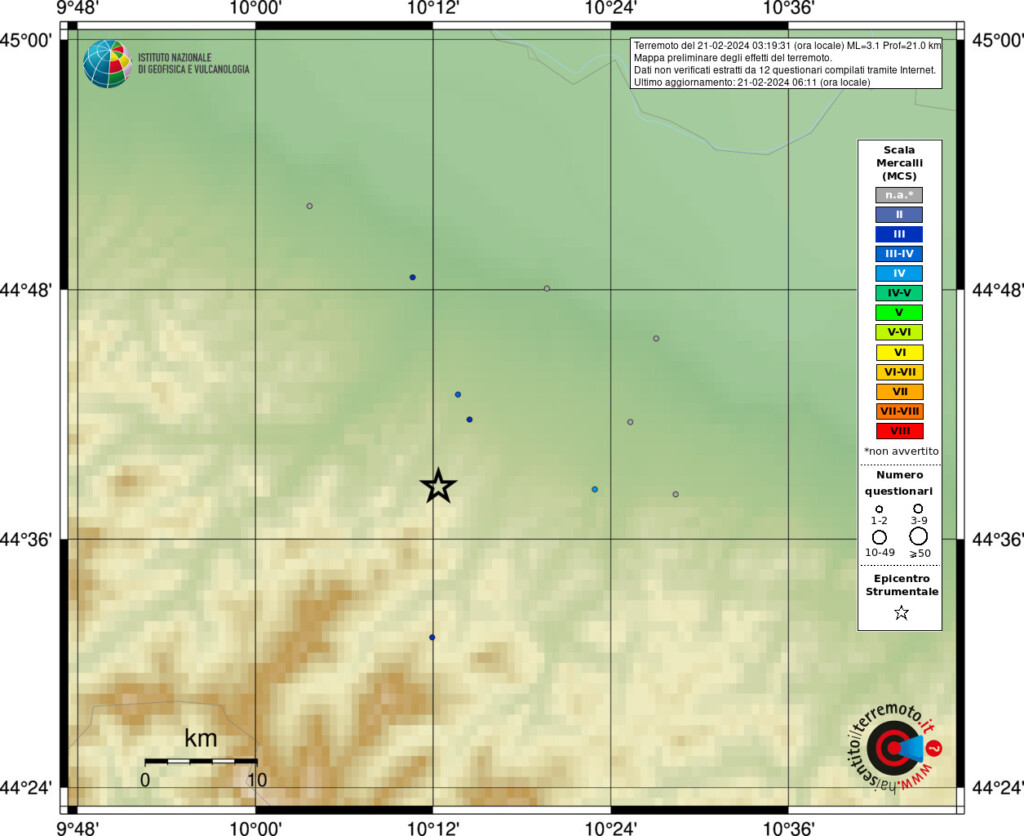This screenshot has height=836, width=1024.
Task: Click the INGV globe logo
Action: [x=107, y=64]
